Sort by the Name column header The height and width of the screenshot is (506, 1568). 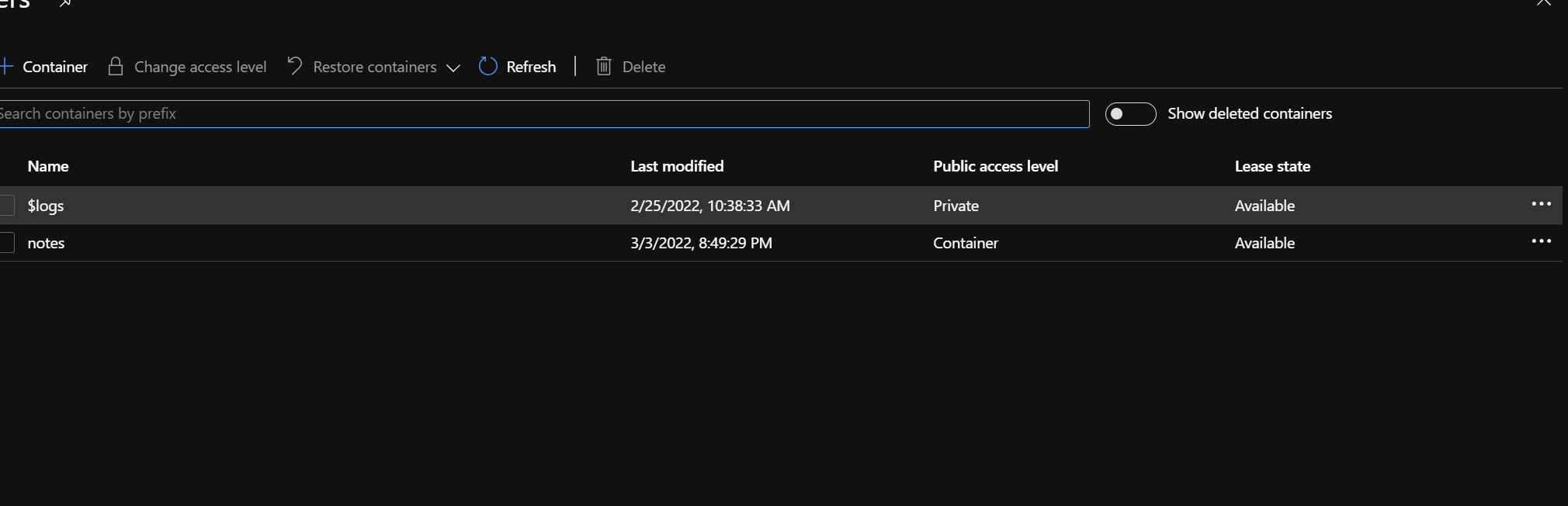click(48, 166)
